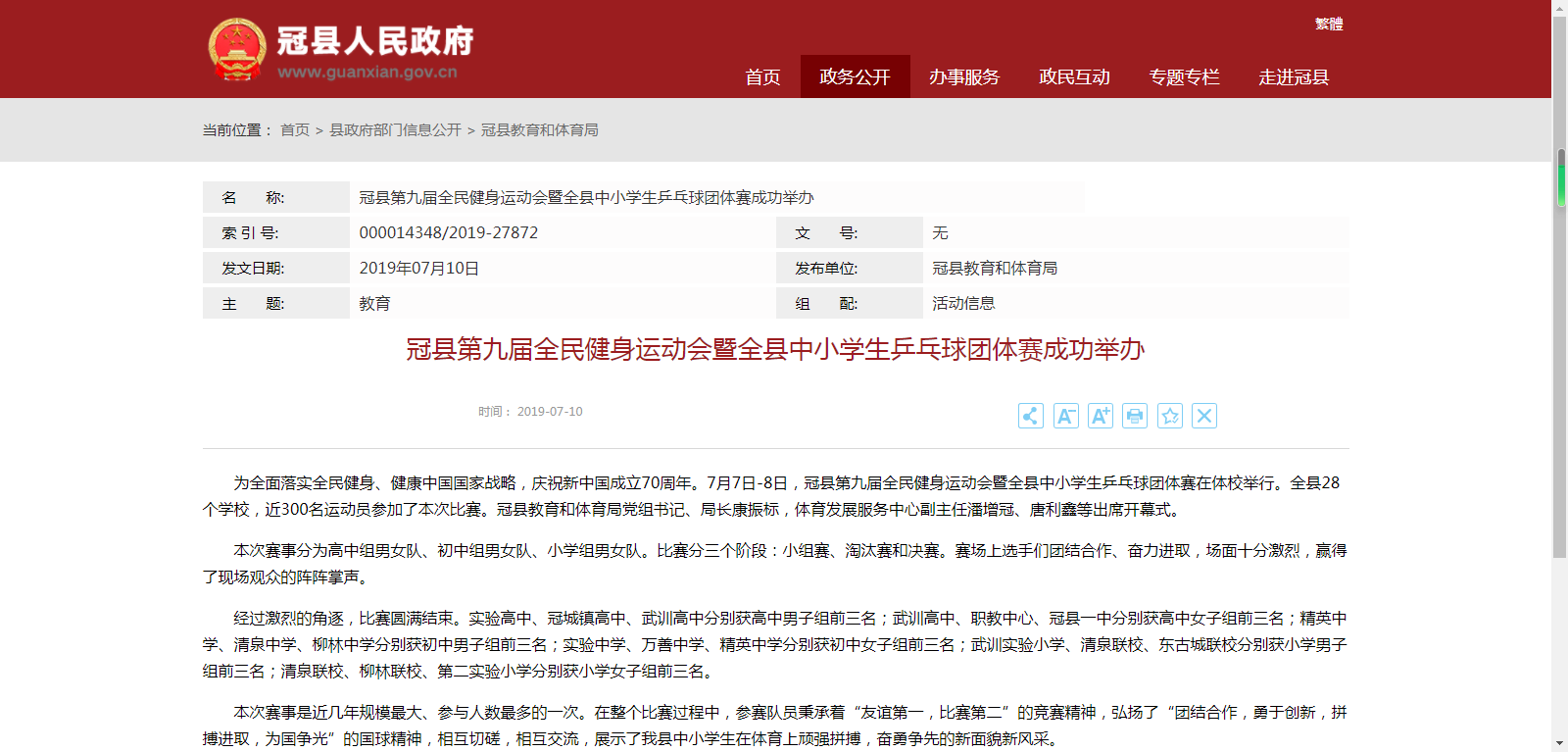1568x752 pixels.
Task: Click index number 000014348/2019-27872
Action: pyautogui.click(x=449, y=232)
